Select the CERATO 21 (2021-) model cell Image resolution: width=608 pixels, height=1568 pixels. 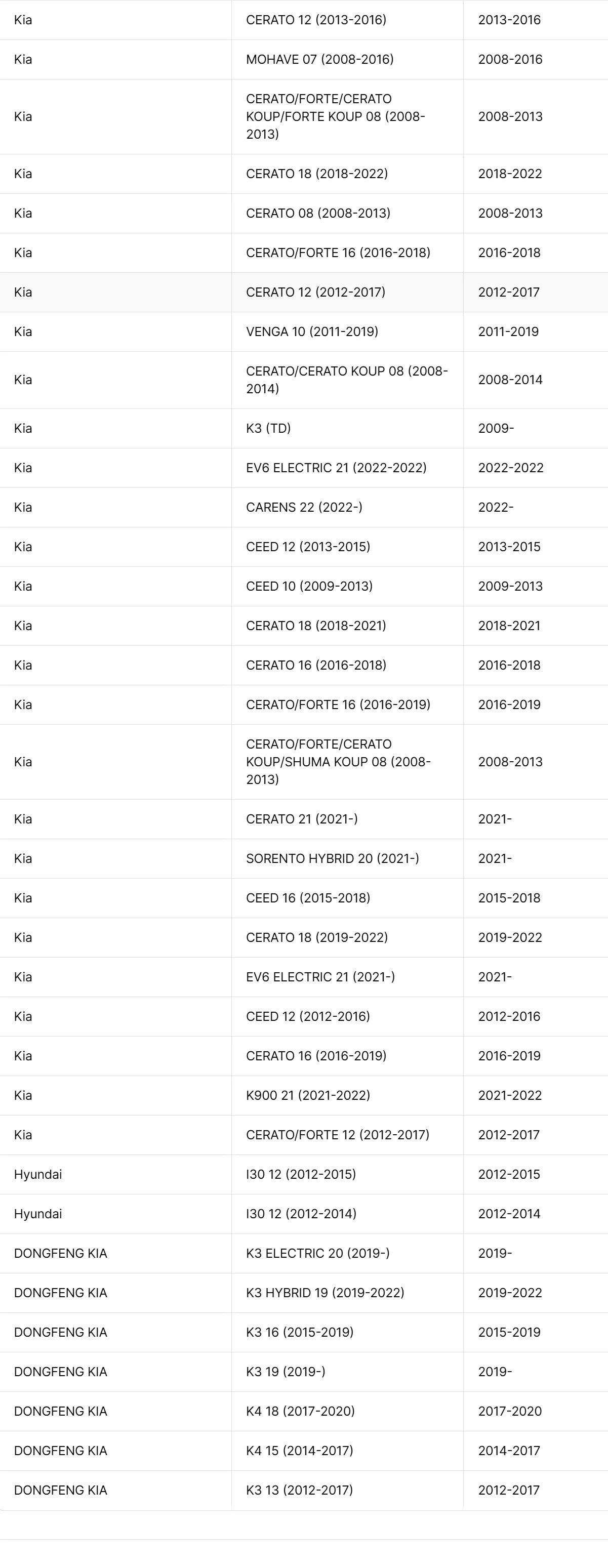pyautogui.click(x=302, y=819)
